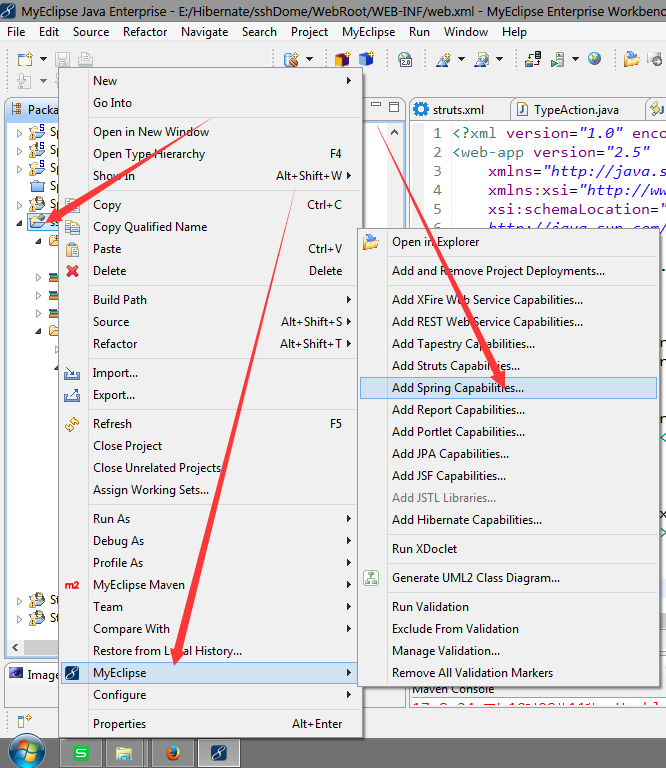Expand the Build Path submenu
This screenshot has height=768, width=666.
[x=349, y=300]
